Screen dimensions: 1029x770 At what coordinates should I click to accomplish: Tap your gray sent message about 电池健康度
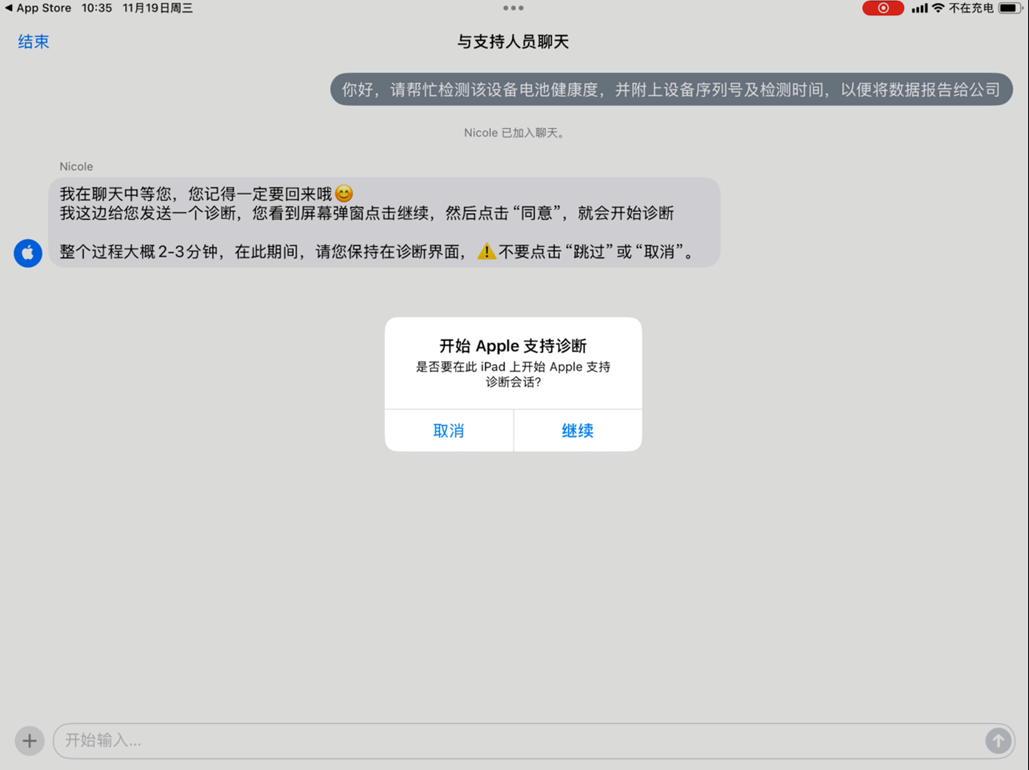click(x=670, y=89)
